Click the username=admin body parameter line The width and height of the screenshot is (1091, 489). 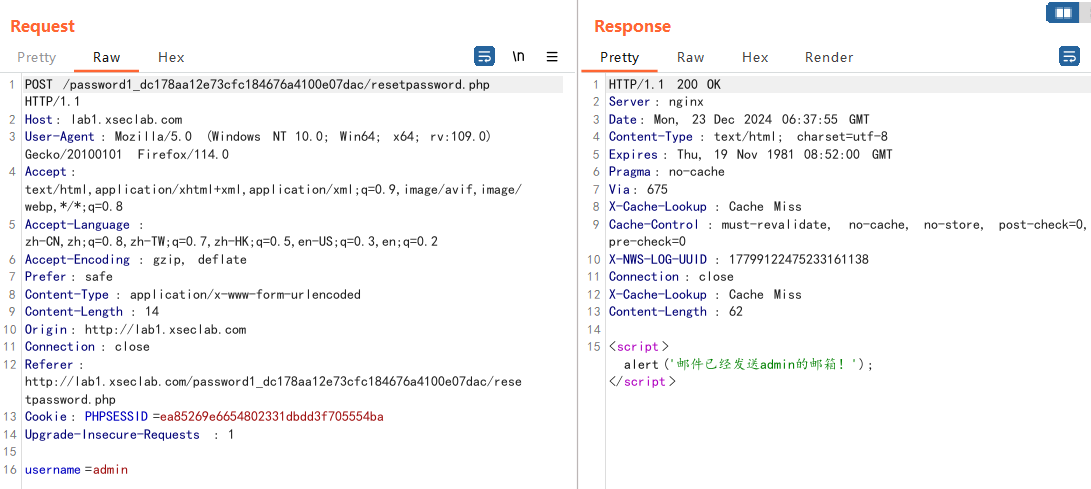[76, 469]
